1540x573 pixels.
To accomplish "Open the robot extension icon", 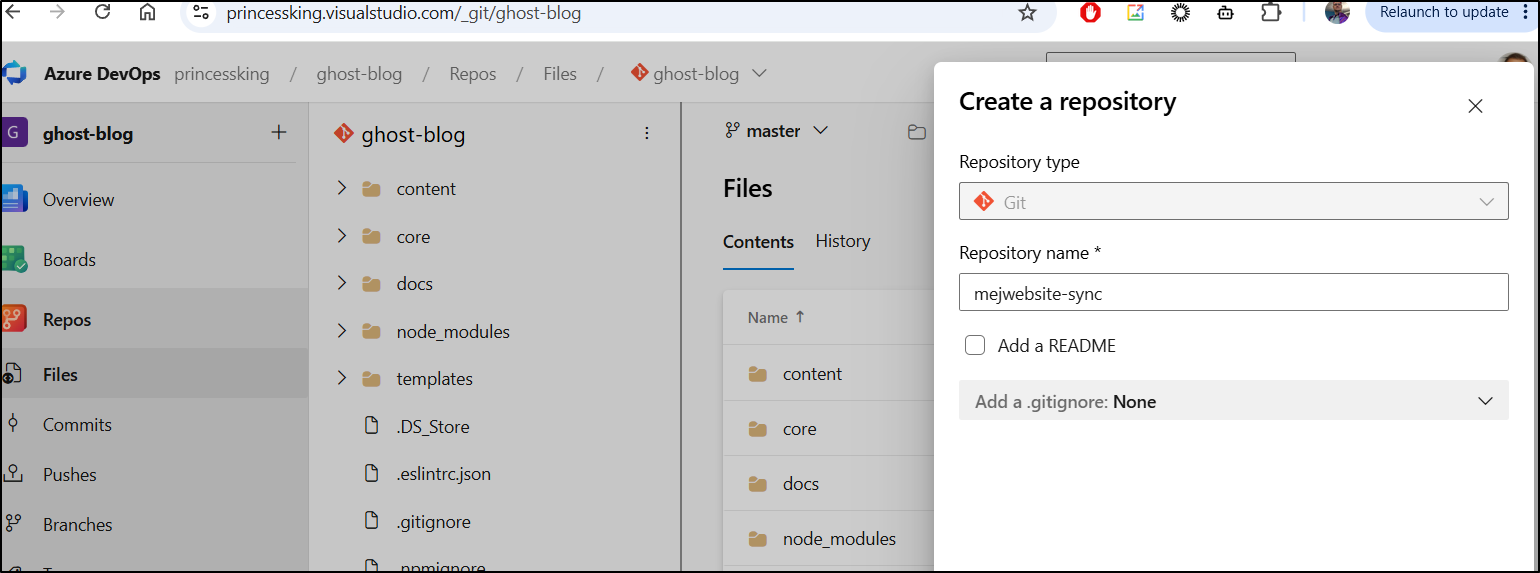I will (1225, 13).
